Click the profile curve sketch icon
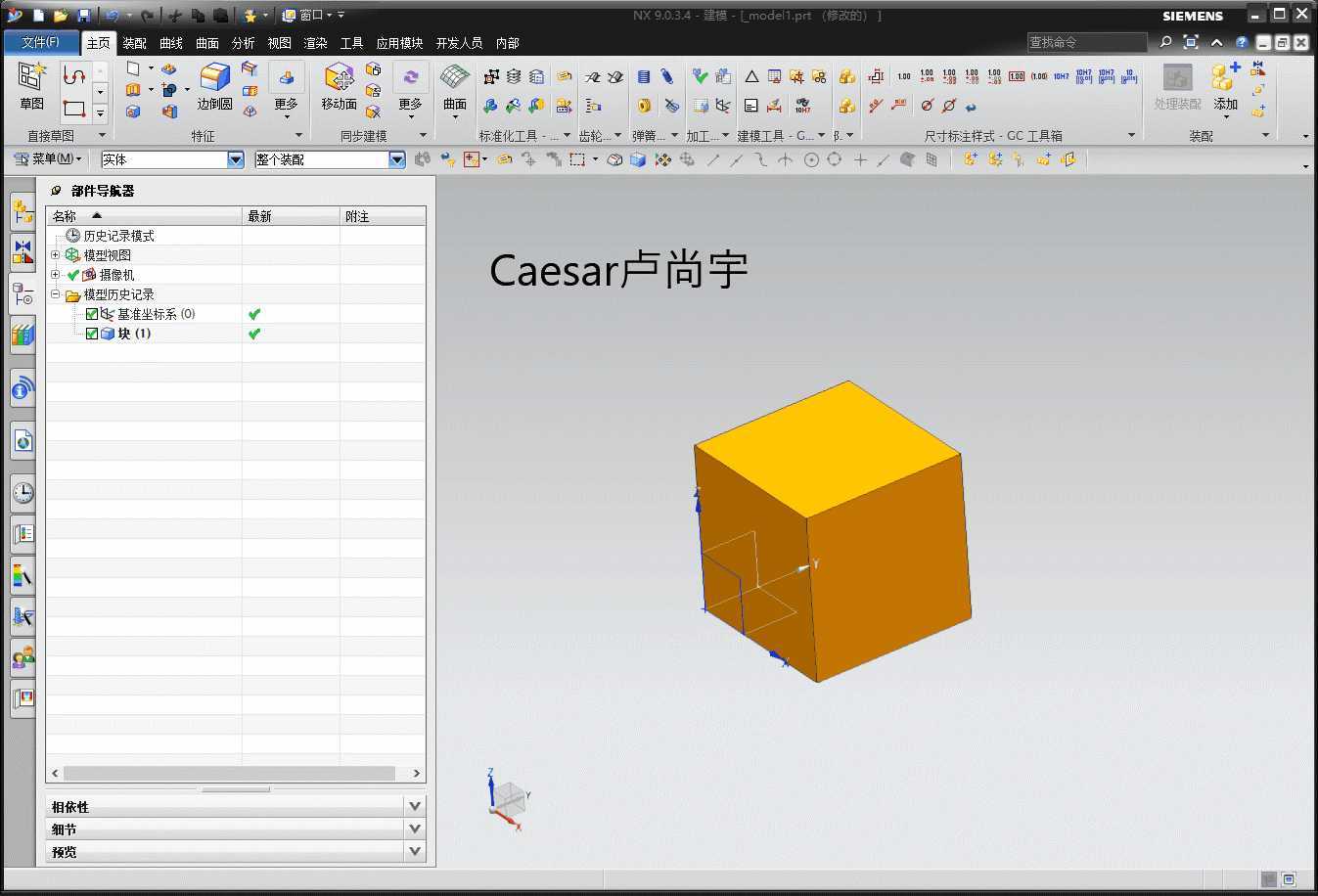This screenshot has width=1318, height=896. tap(74, 76)
